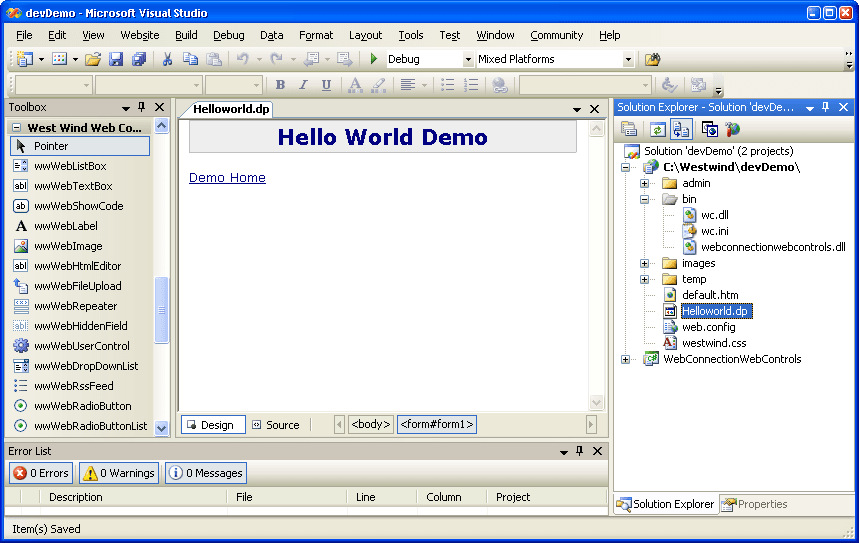Click the Foreground Color 'A' icon

(x=355, y=85)
